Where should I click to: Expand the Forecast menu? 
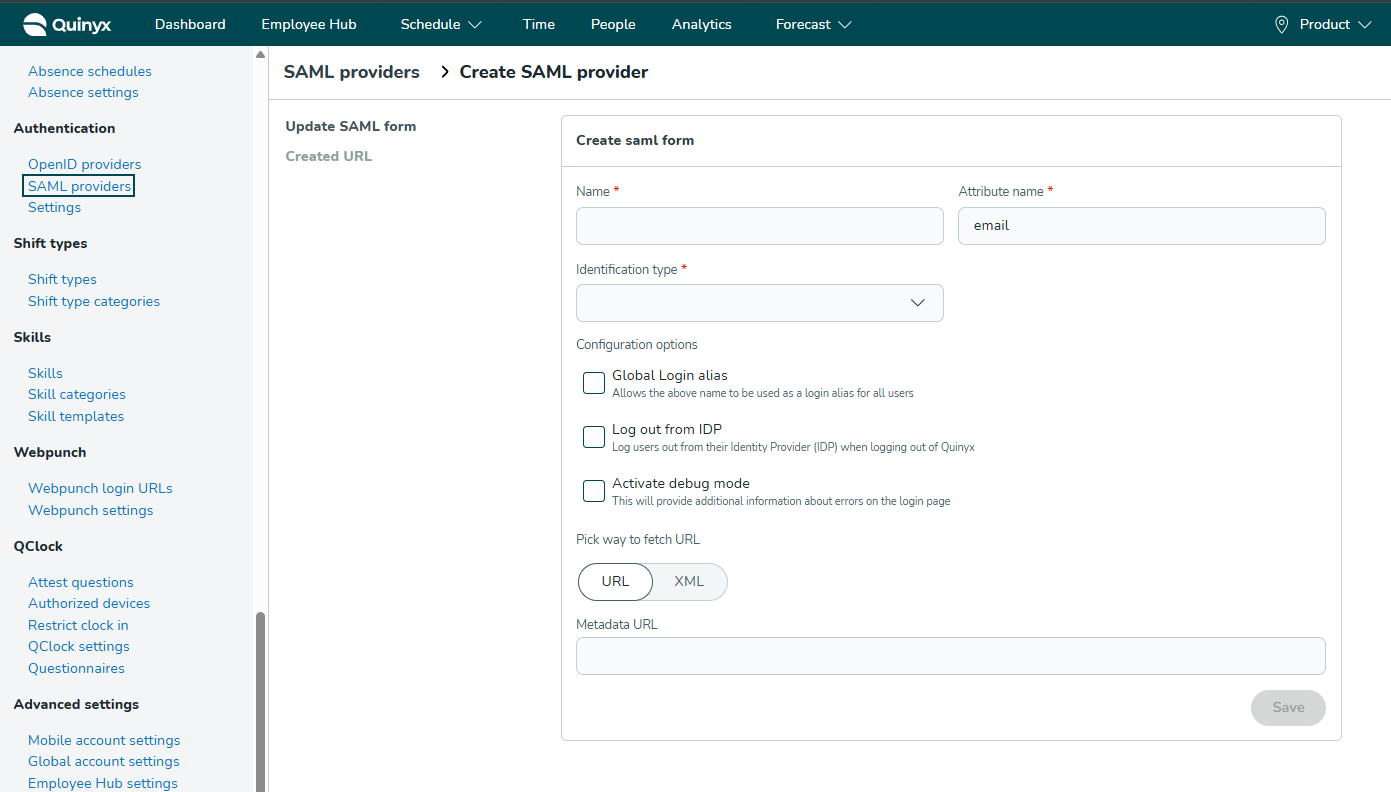pos(813,24)
